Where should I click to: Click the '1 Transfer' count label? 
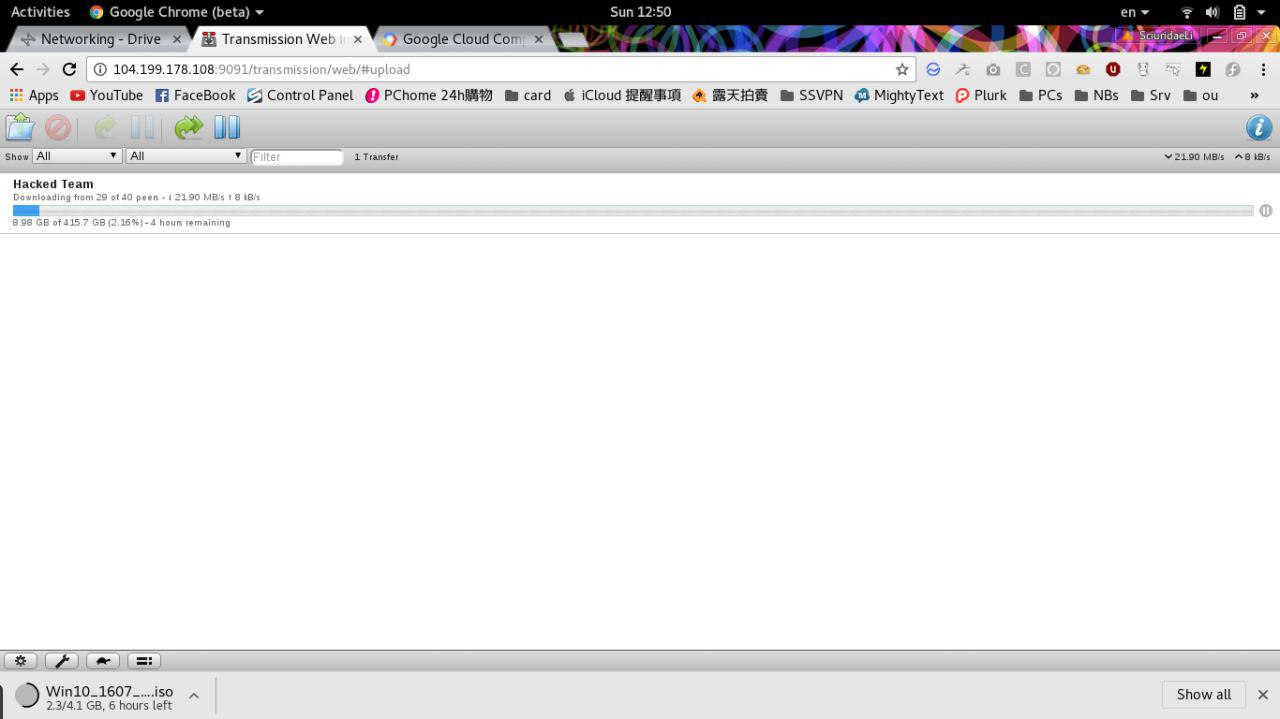coord(376,157)
